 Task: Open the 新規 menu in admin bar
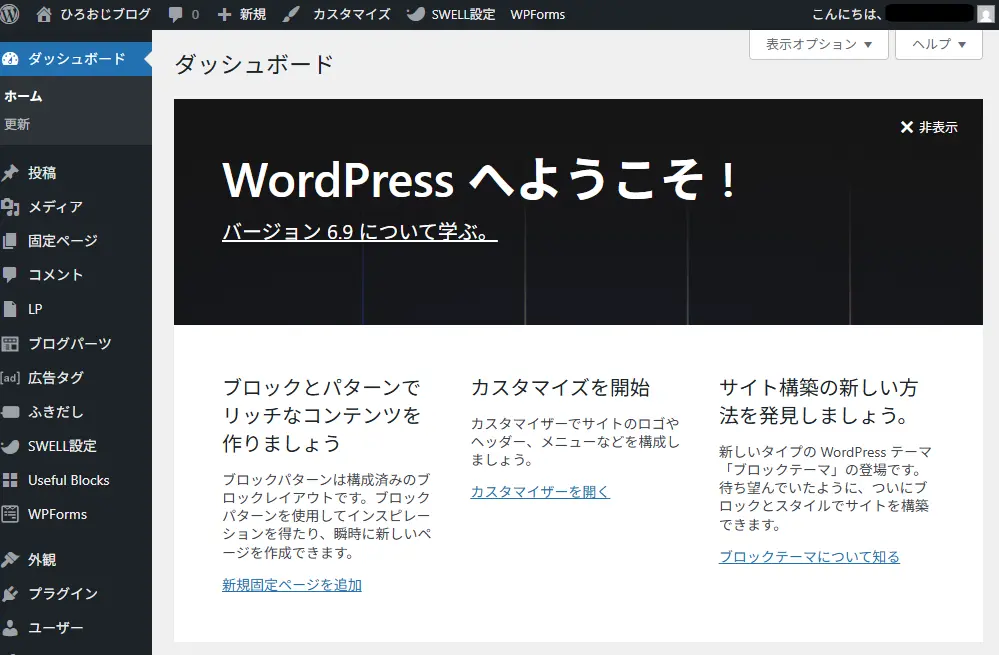coord(242,14)
